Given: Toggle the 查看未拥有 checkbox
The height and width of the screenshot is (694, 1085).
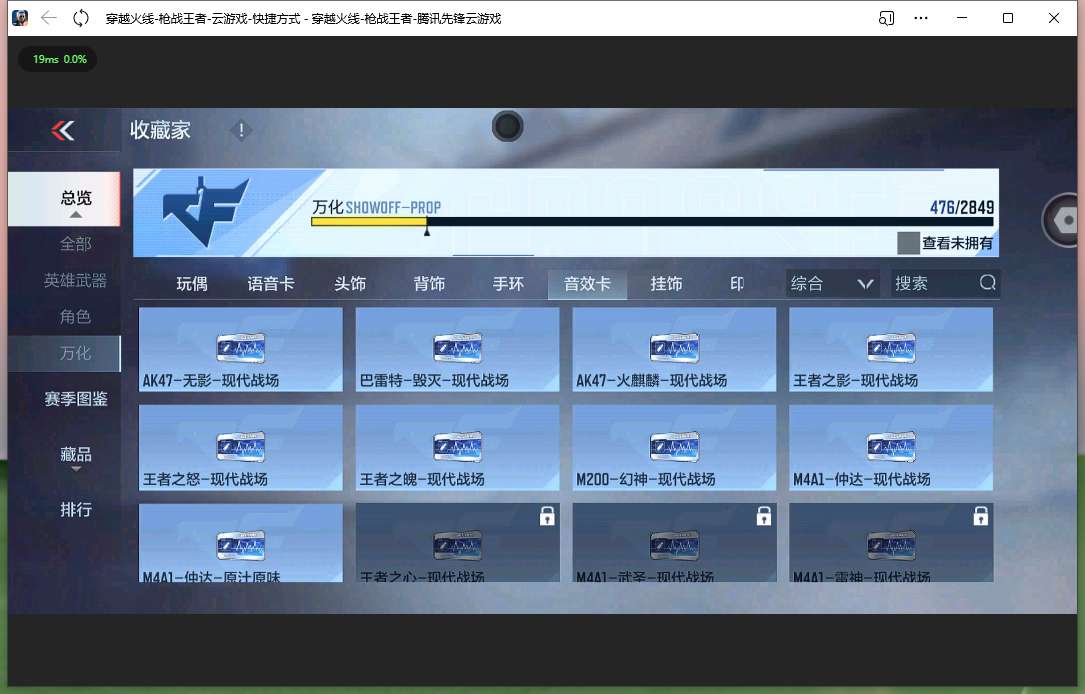Looking at the screenshot, I should click(x=908, y=243).
